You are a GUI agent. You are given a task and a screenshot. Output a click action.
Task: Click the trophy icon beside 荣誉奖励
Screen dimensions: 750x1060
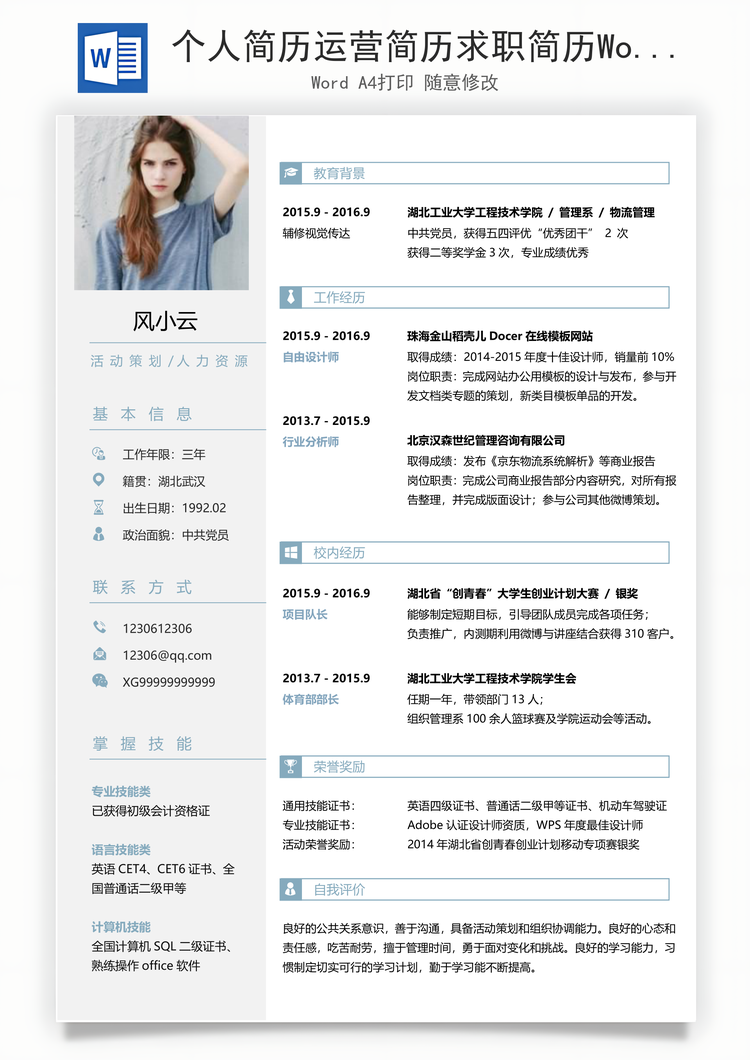pos(291,767)
